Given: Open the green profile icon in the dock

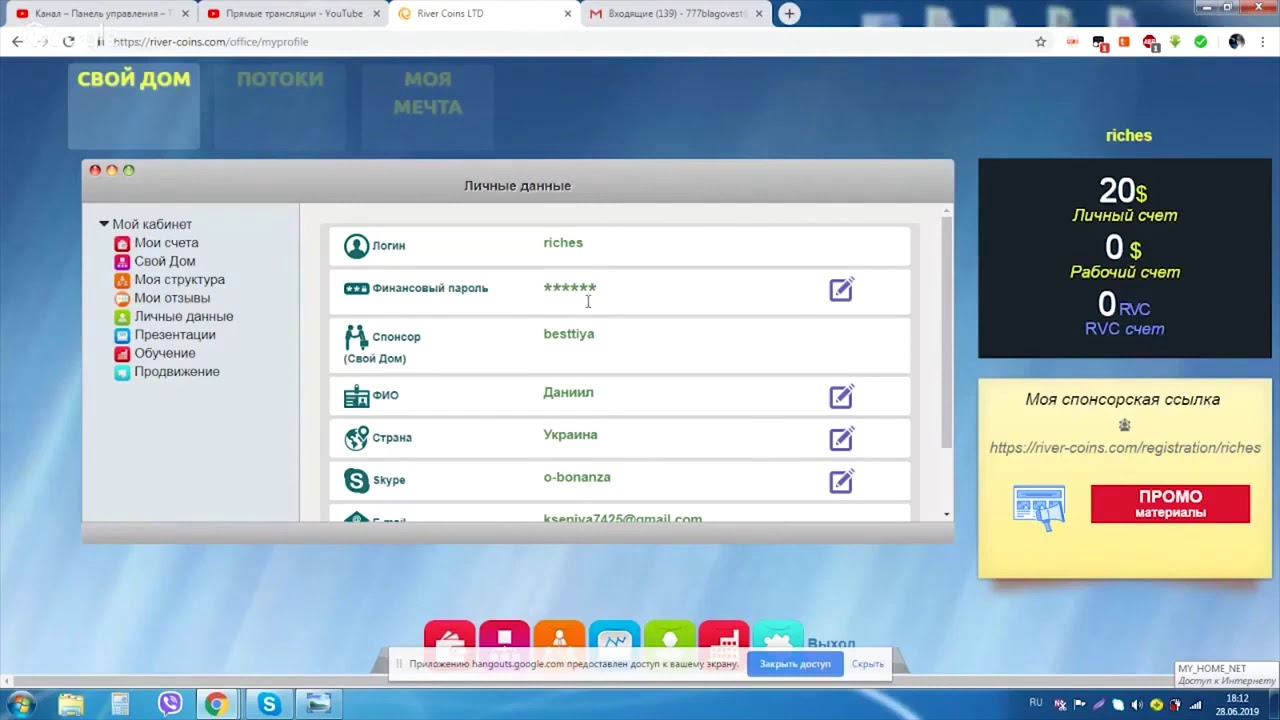Looking at the screenshot, I should point(669,637).
